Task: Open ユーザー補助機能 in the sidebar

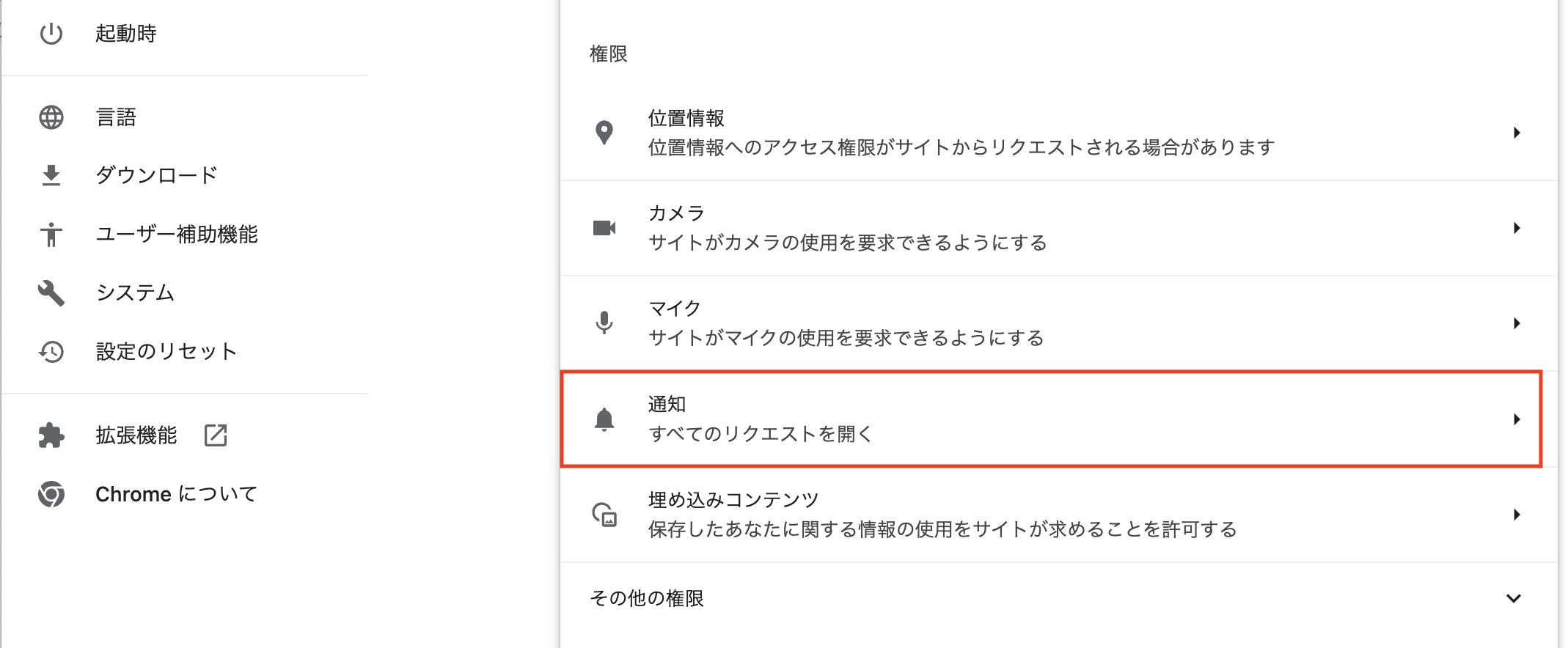Action: [177, 235]
